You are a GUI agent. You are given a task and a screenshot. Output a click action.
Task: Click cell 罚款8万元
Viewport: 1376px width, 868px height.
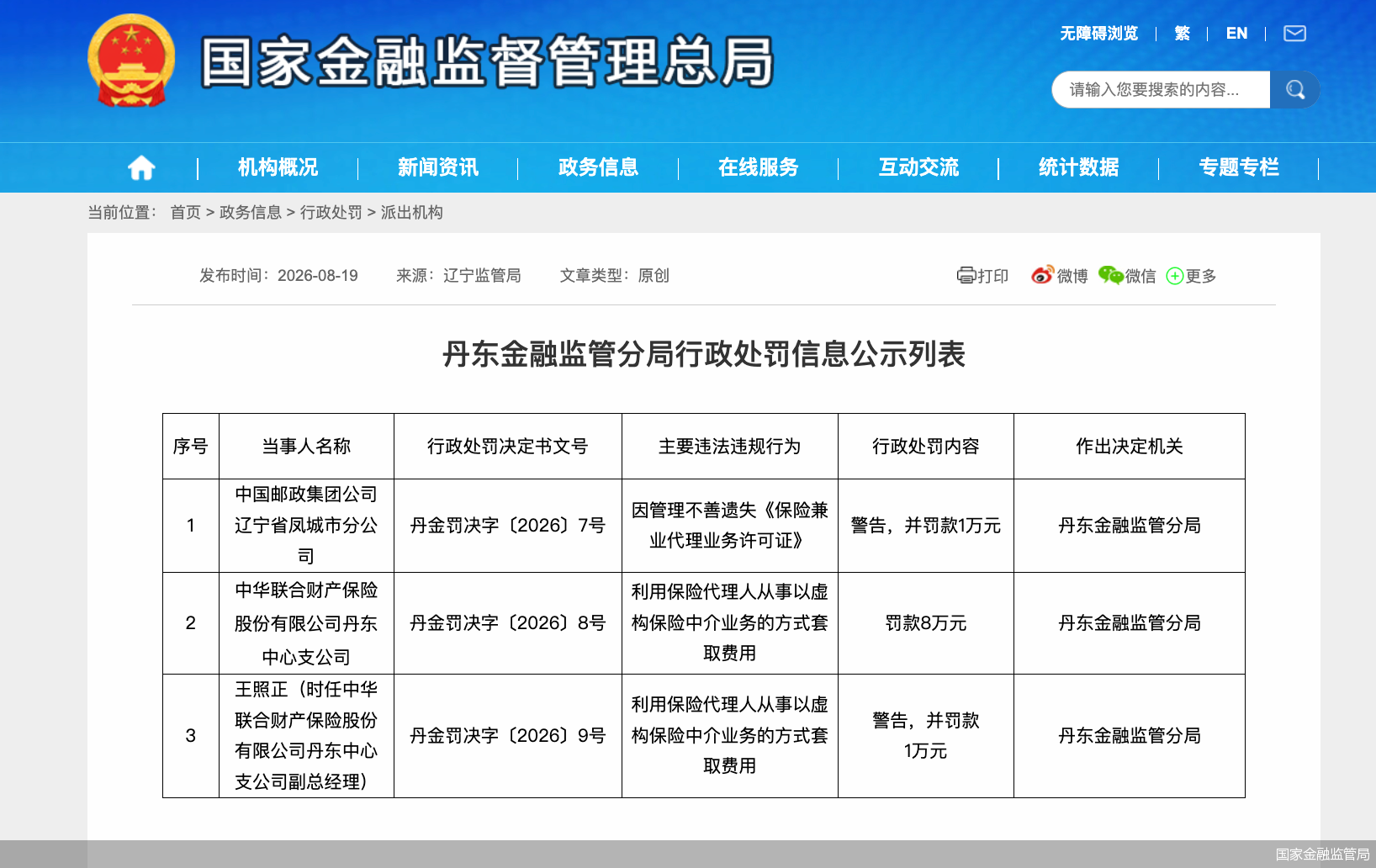tap(926, 623)
